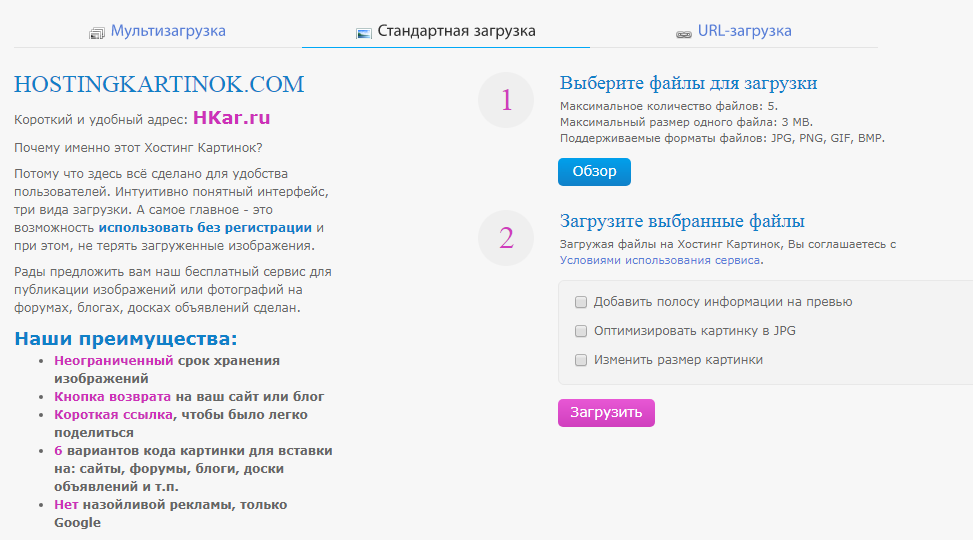Screen dimensions: 973x540
Task: Click Кнопка возврата list item
Action: click(189, 397)
